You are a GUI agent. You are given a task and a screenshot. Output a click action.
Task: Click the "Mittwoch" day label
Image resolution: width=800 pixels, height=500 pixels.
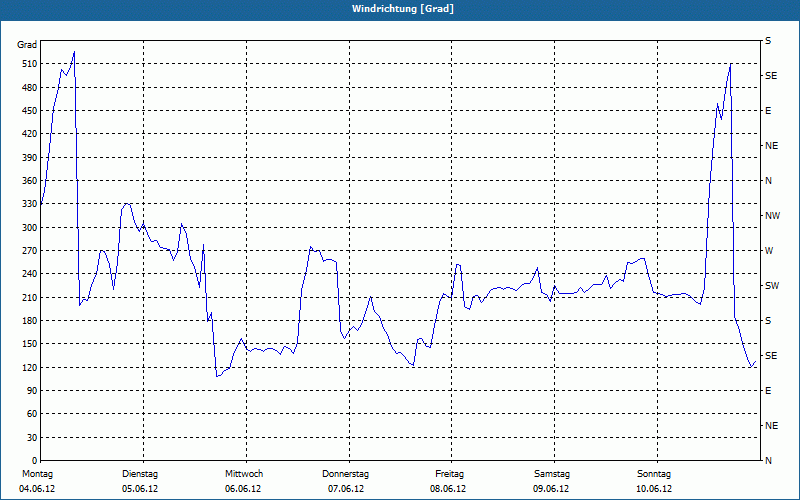244,474
